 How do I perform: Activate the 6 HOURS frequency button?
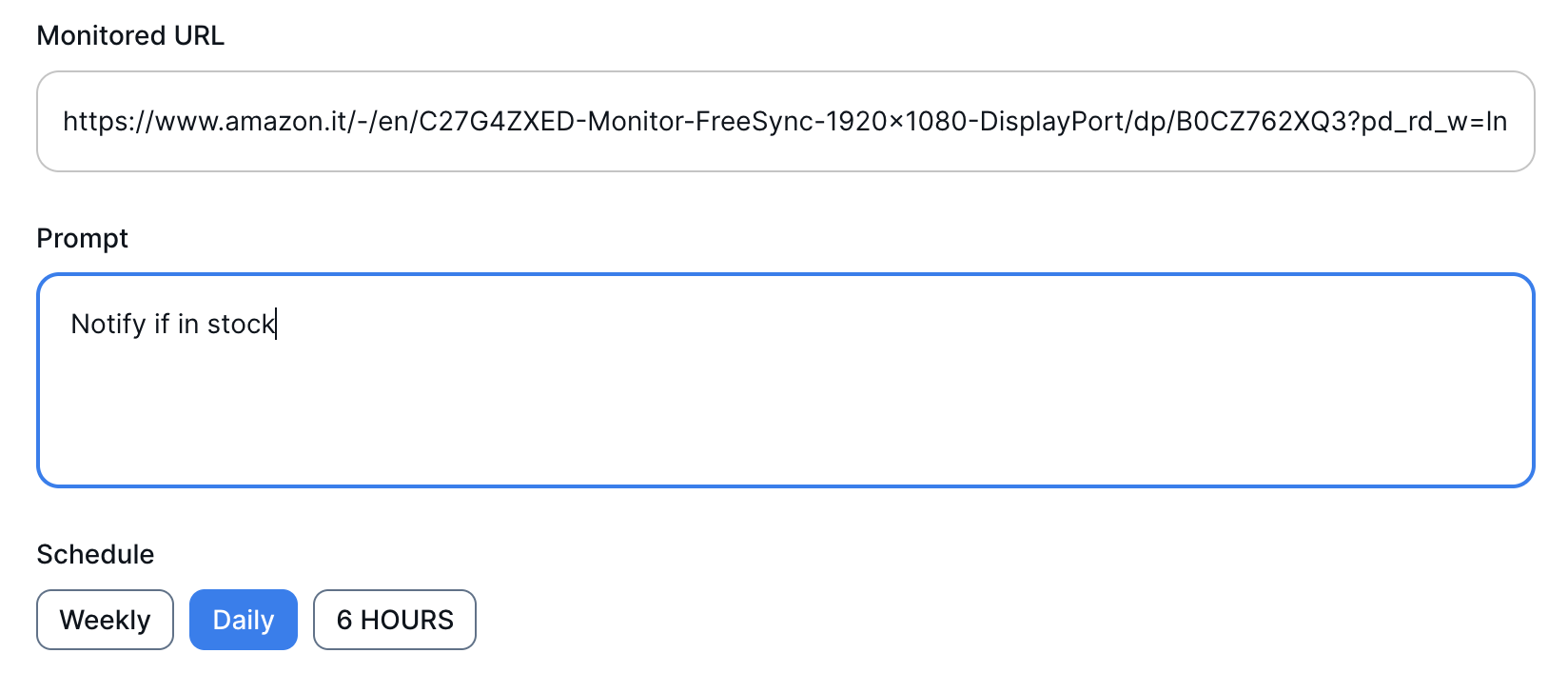pos(394,620)
